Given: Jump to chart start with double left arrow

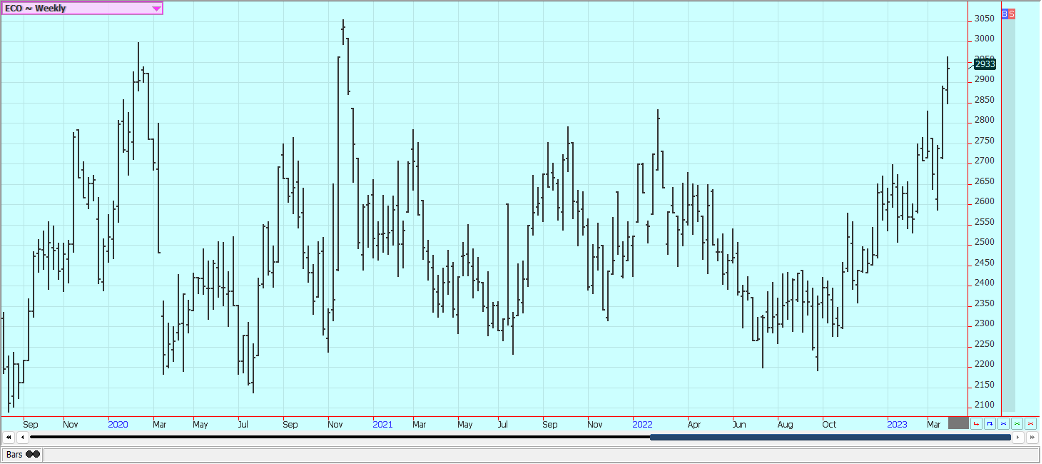Looking at the screenshot, I should [x=9, y=437].
